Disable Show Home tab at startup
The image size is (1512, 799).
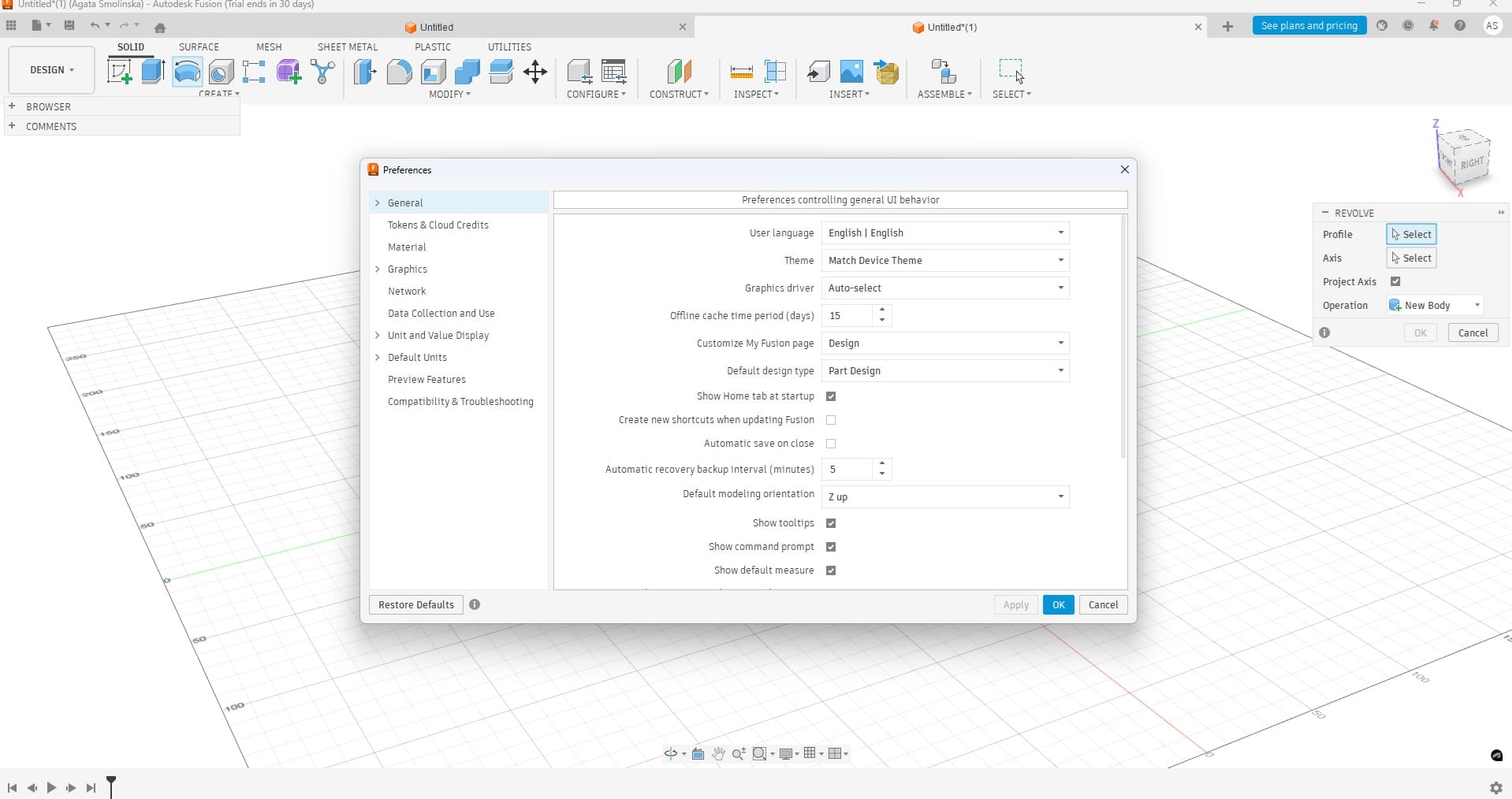(831, 396)
